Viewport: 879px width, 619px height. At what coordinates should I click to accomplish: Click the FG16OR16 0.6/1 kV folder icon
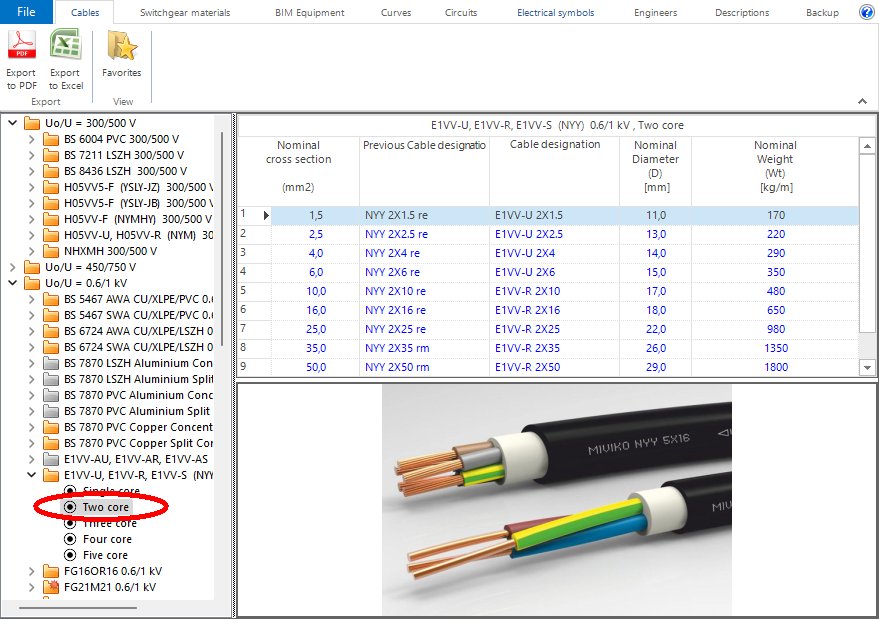51,571
